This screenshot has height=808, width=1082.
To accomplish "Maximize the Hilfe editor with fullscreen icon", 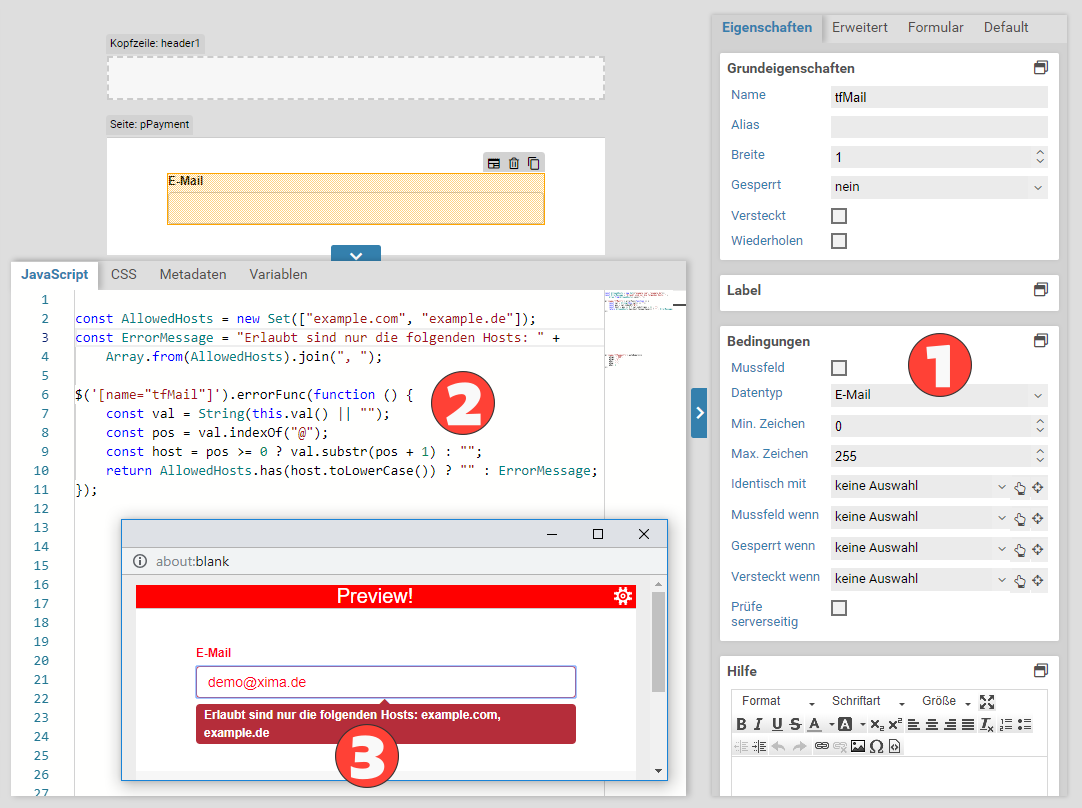I will pyautogui.click(x=987, y=702).
